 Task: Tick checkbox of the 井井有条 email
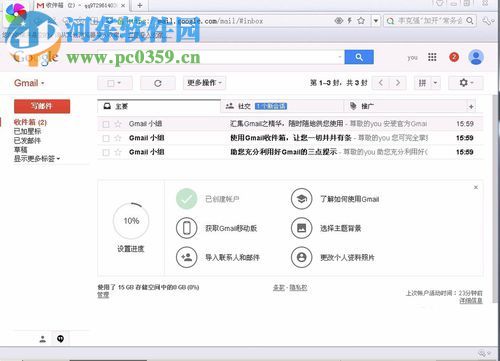[x=106, y=138]
